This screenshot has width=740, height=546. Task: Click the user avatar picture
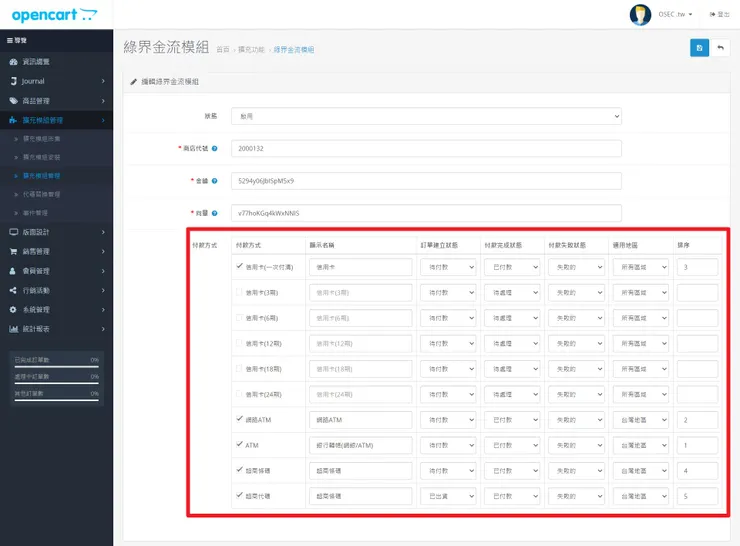[x=640, y=15]
